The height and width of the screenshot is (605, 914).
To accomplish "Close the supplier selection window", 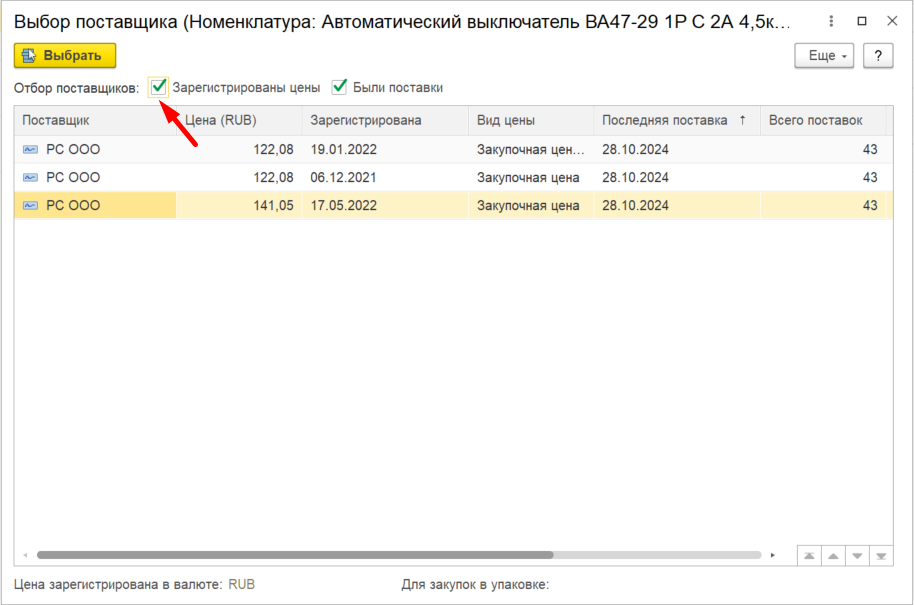I will click(892, 22).
